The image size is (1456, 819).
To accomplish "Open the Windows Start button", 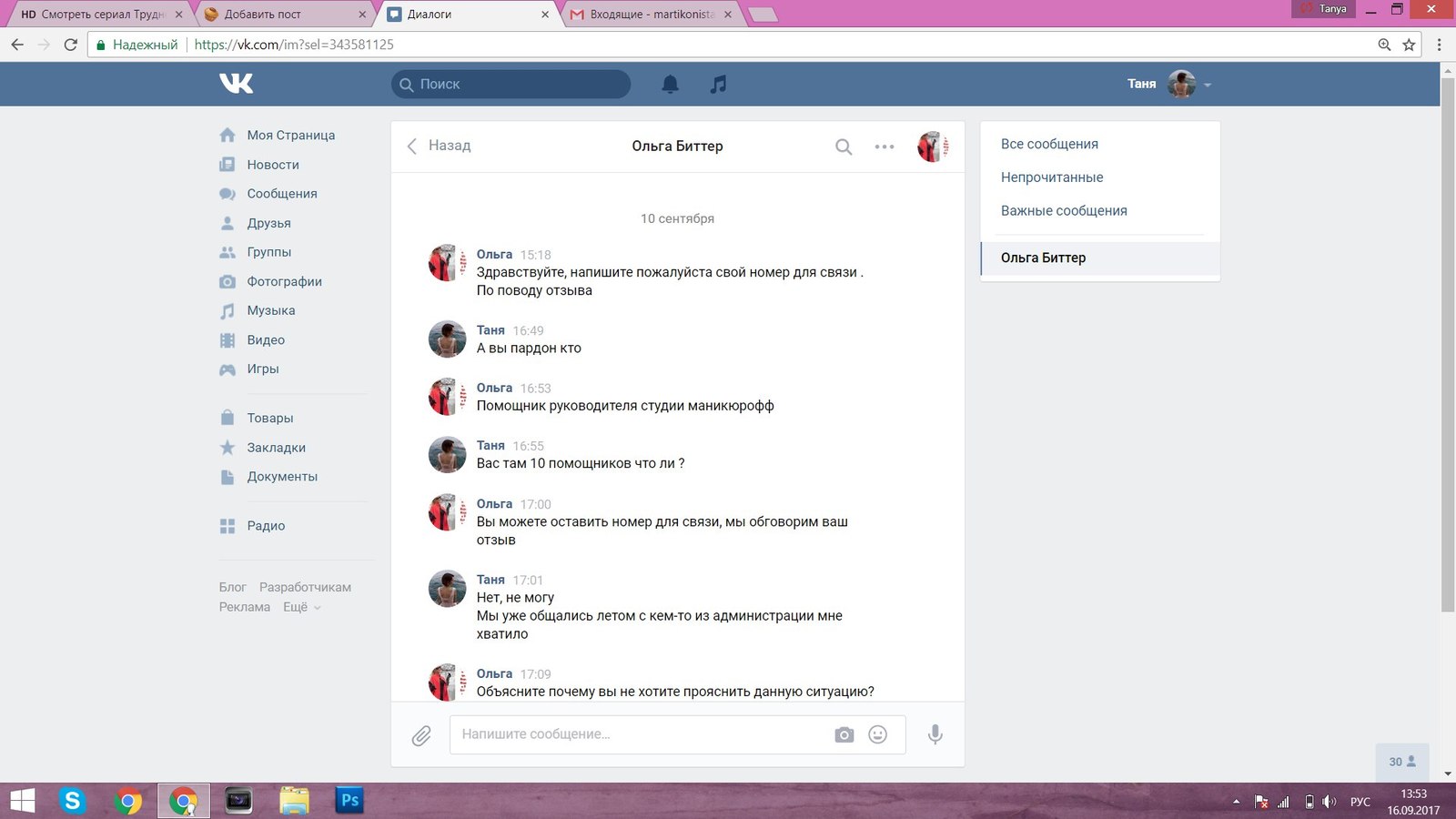I will tap(22, 801).
